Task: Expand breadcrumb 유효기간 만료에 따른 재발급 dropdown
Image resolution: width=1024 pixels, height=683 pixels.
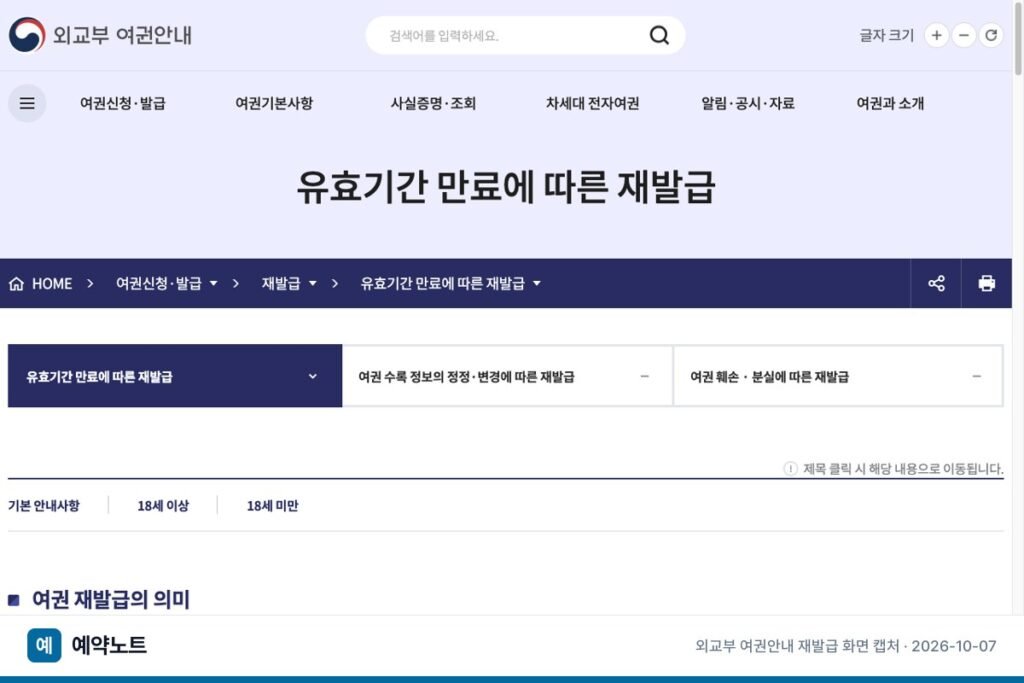Action: 451,283
